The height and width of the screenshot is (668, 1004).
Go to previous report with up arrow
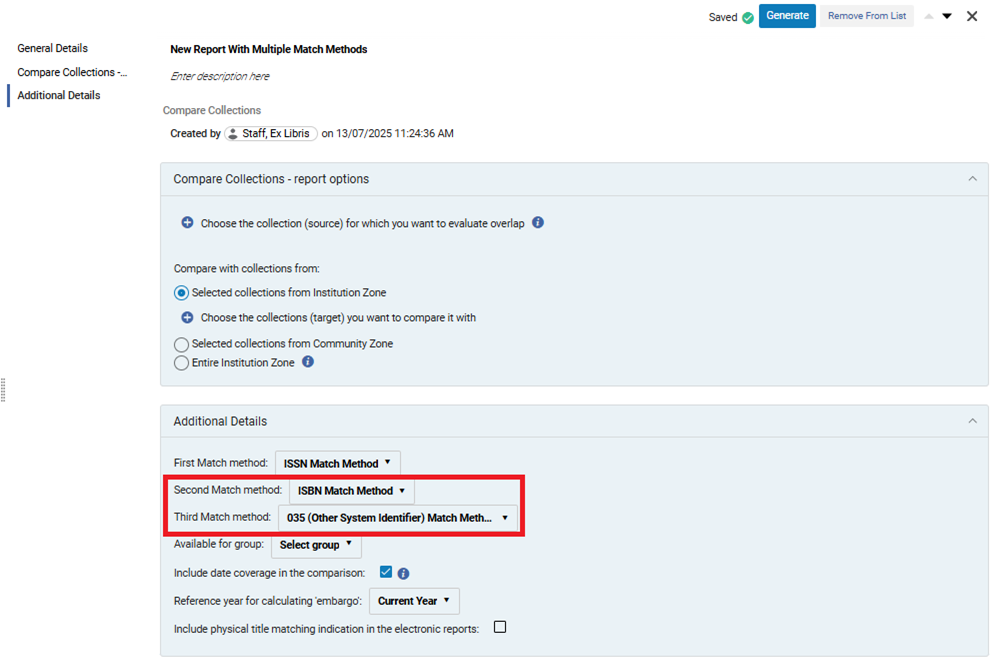click(928, 17)
